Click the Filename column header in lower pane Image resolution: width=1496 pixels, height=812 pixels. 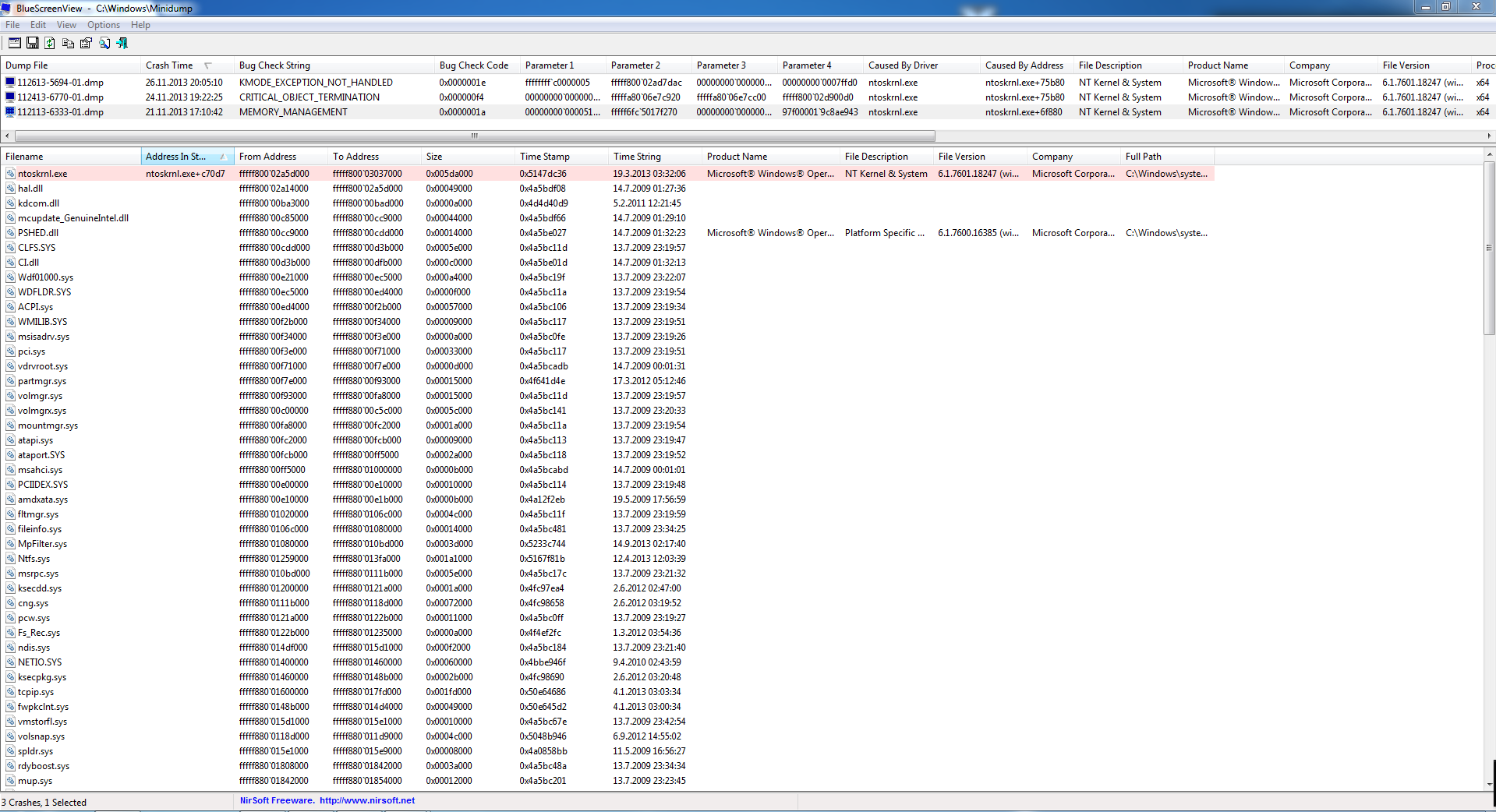coord(25,157)
